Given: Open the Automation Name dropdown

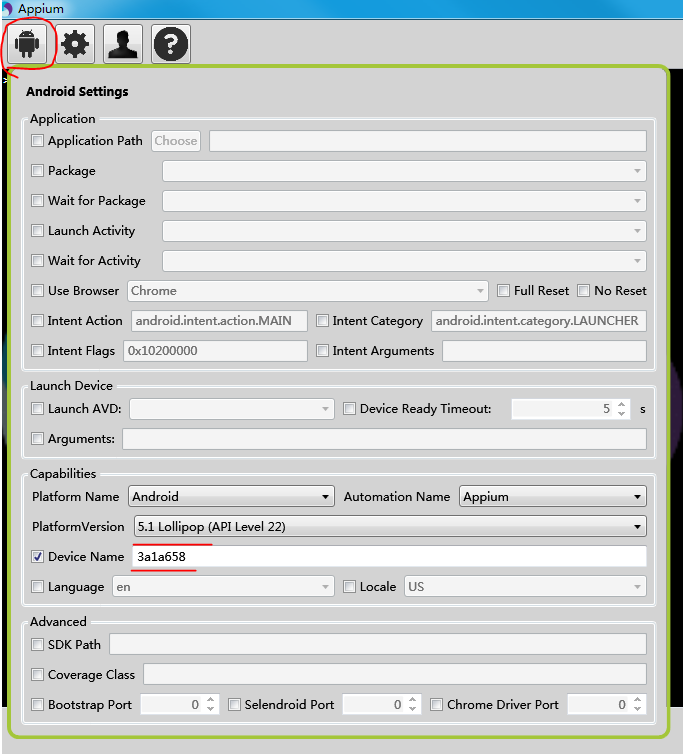Looking at the screenshot, I should 553,496.
